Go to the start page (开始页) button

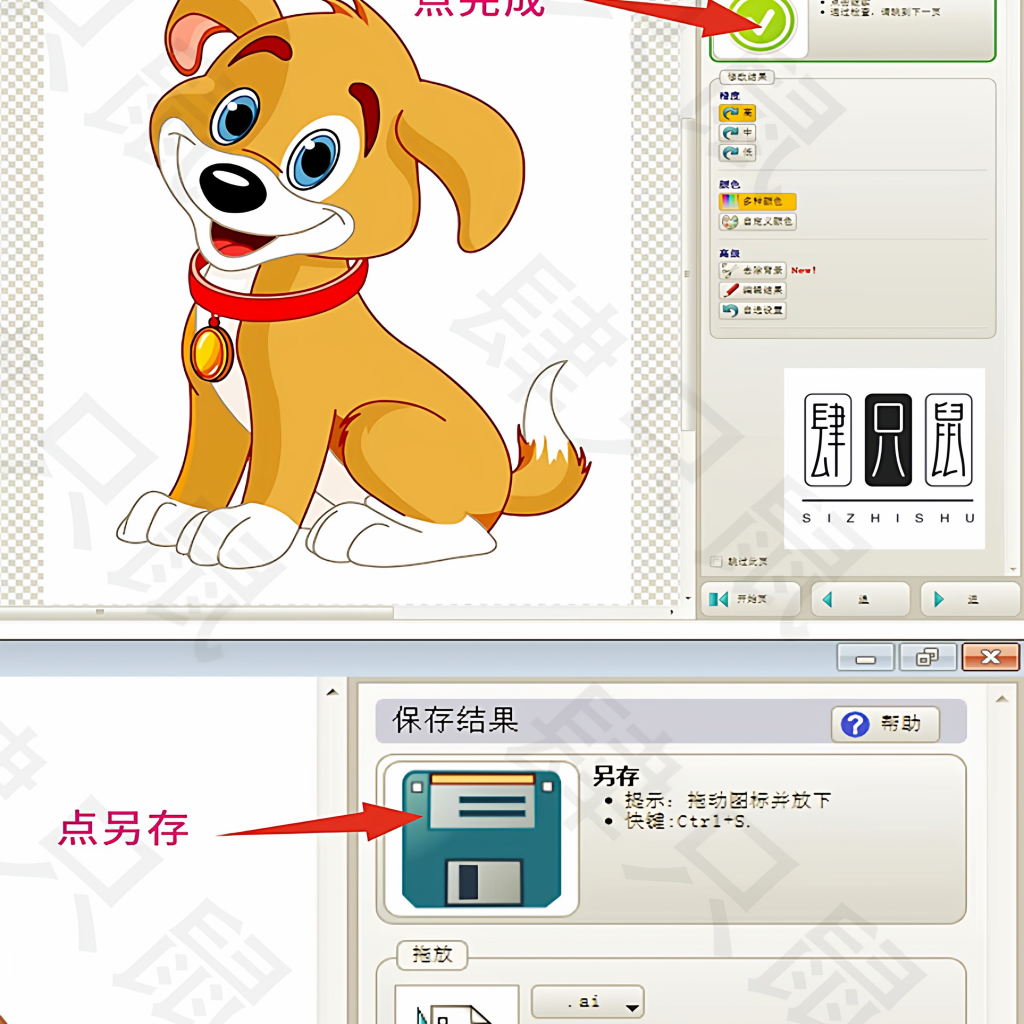tap(750, 599)
